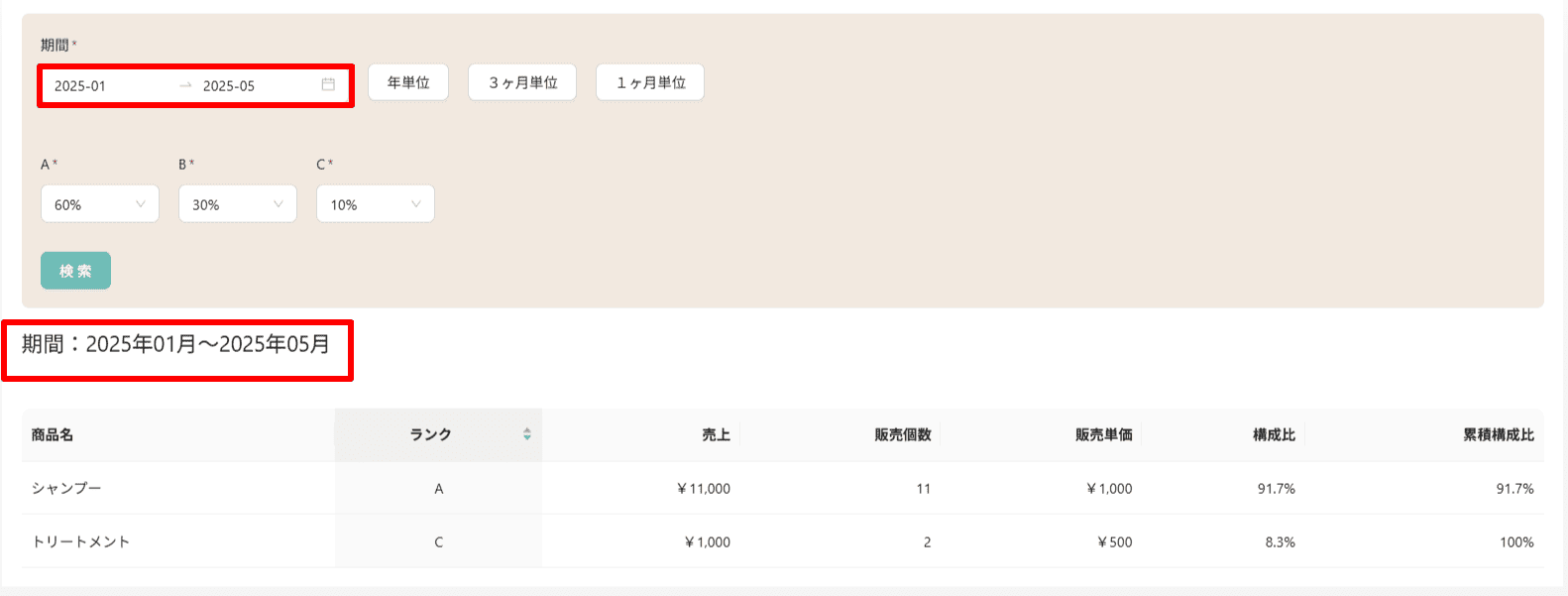
Task: Select the シャンプー product row
Action: (783, 488)
